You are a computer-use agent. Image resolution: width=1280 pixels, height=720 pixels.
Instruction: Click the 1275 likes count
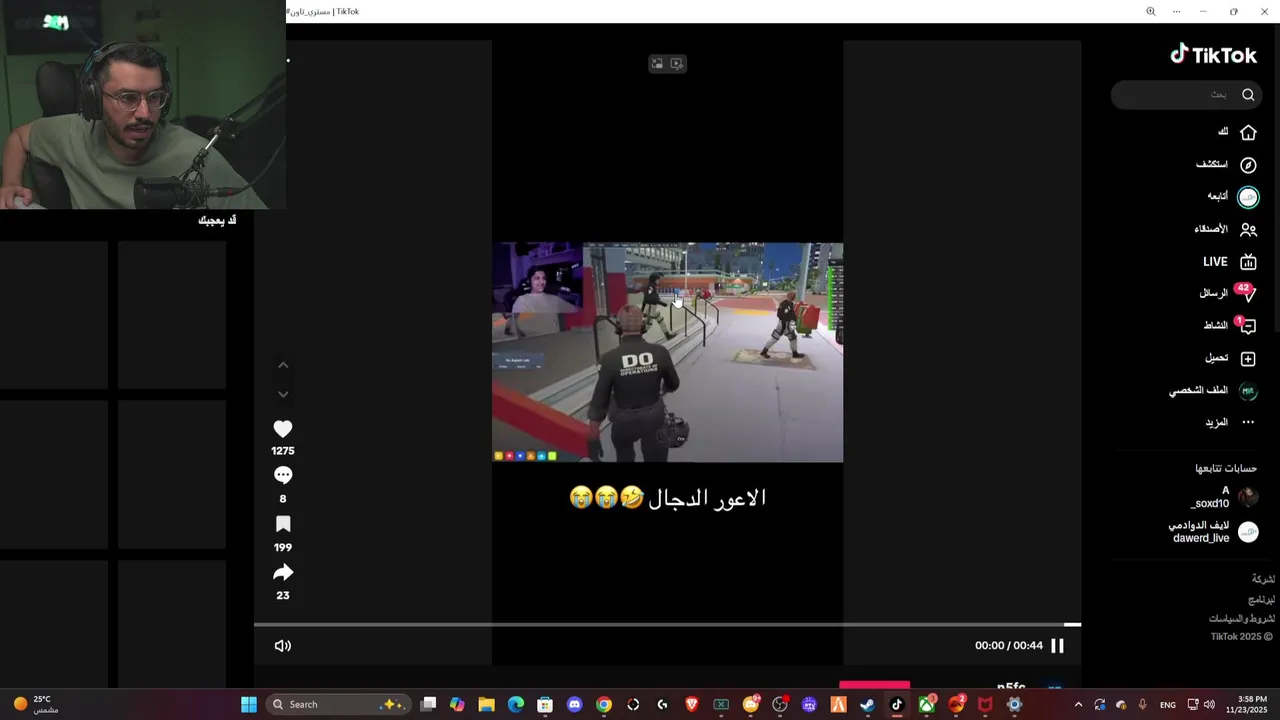point(283,451)
